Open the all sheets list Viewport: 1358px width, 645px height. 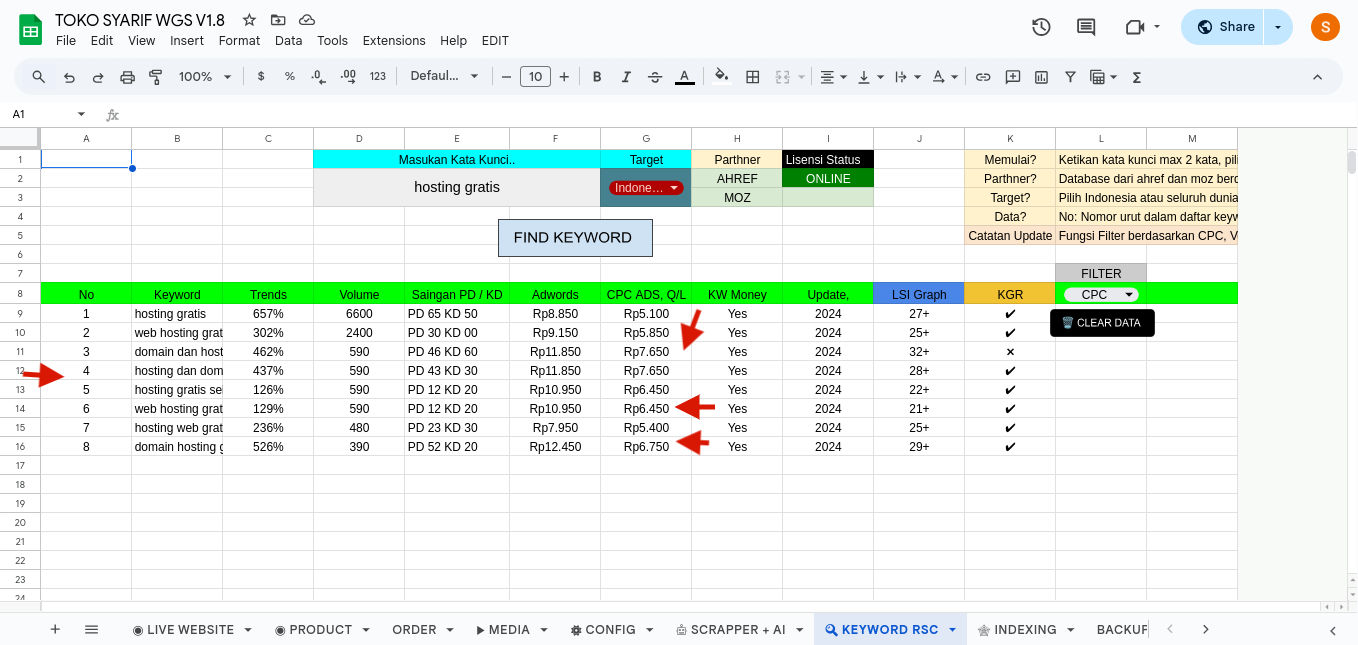91,629
